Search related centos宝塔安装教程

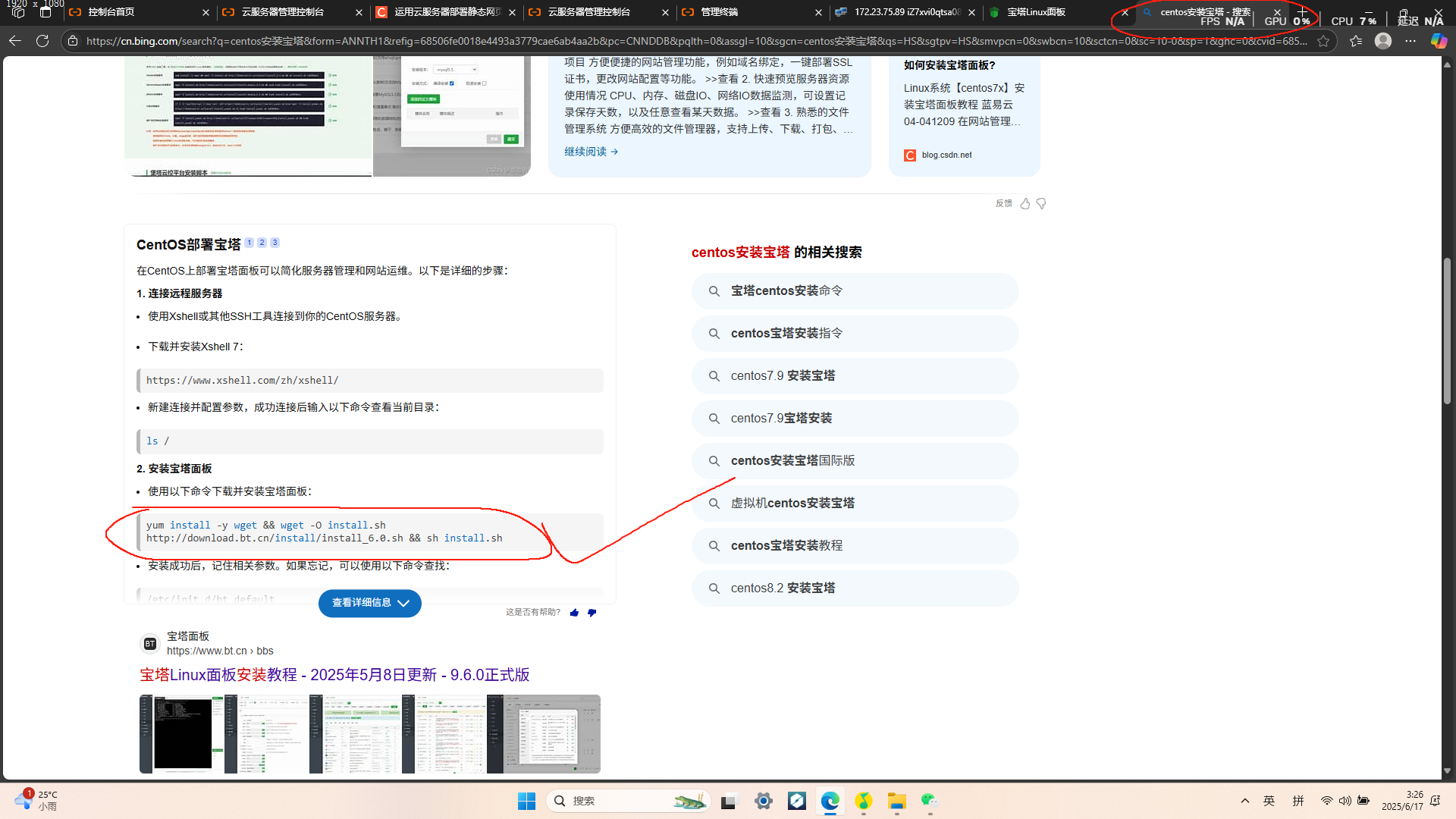pos(855,545)
